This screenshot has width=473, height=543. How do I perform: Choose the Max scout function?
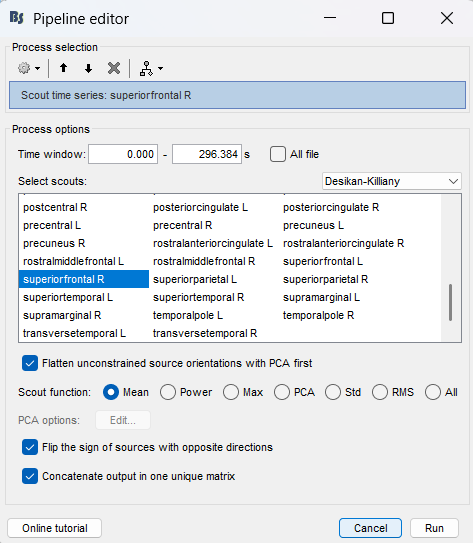click(231, 392)
